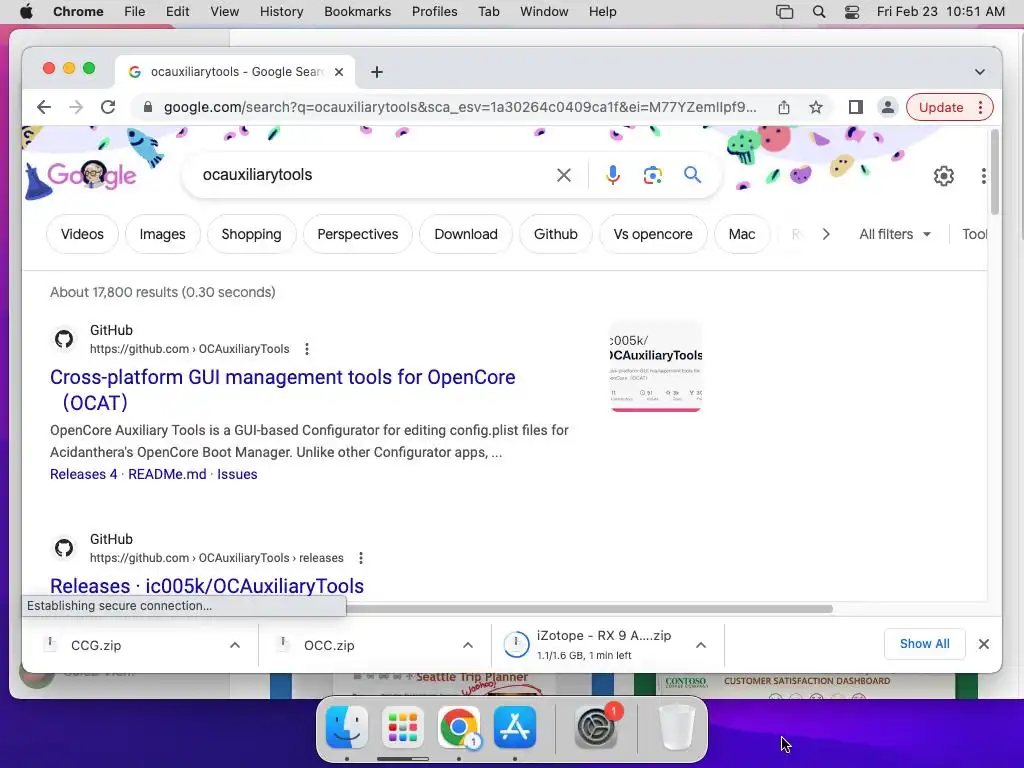The height and width of the screenshot is (768, 1024).
Task: Open Google quick settings gear
Action: [x=944, y=176]
